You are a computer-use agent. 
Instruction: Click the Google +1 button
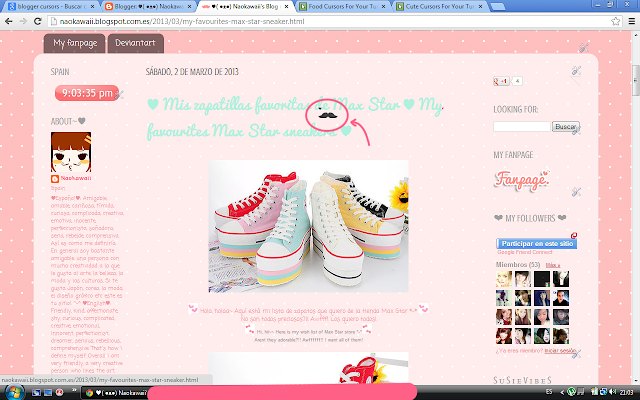point(501,81)
